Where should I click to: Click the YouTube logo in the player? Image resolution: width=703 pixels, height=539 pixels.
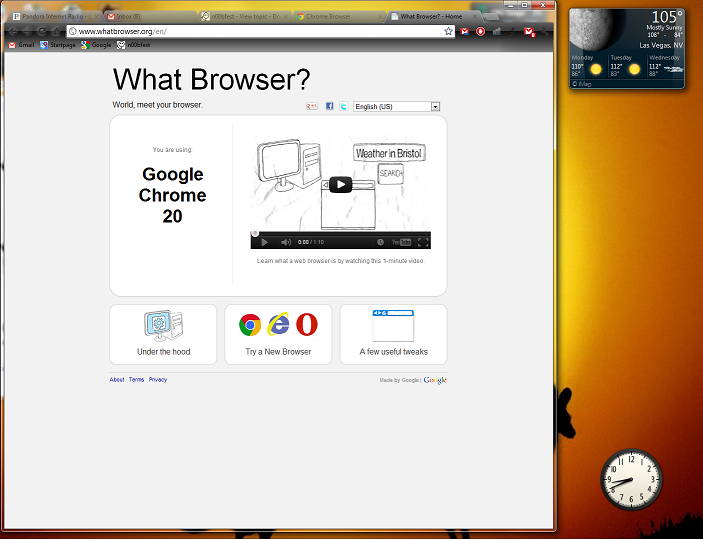pos(401,242)
